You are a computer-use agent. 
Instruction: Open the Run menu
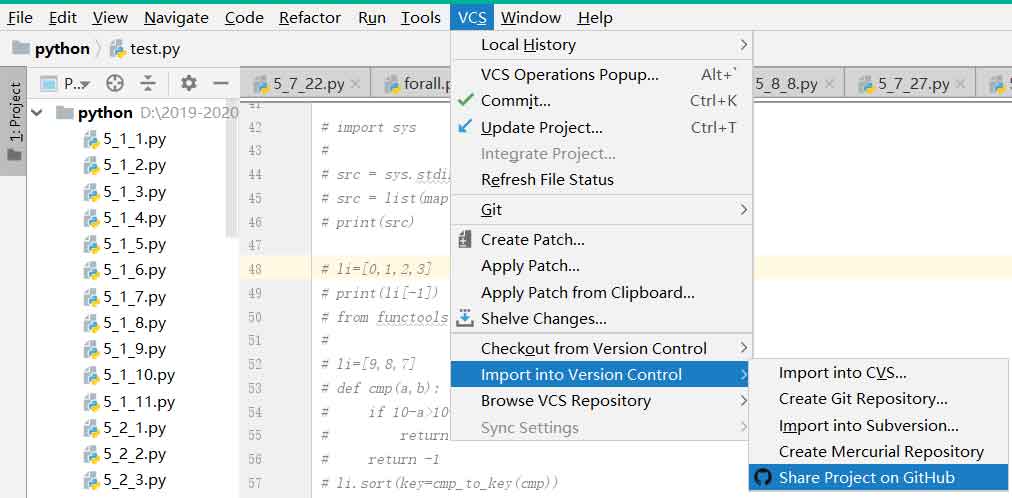pyautogui.click(x=372, y=18)
